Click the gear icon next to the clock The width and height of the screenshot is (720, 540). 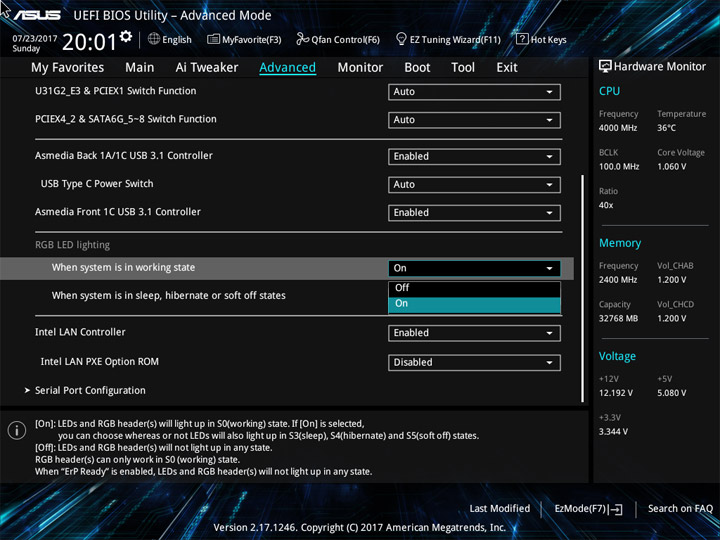[x=126, y=36]
